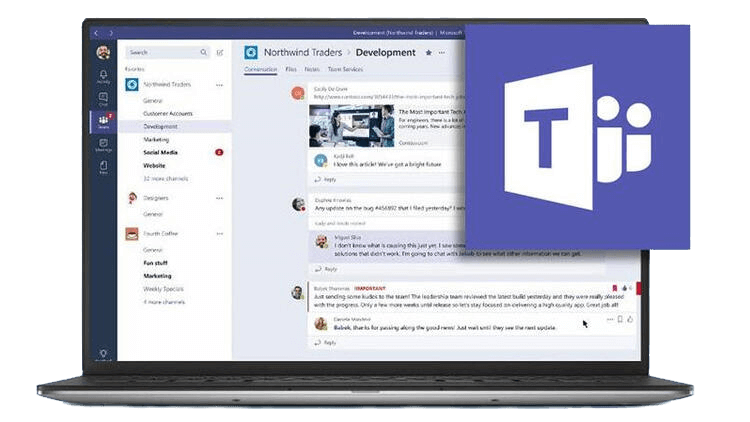Screen dimensions: 750x422
Task: Open more options for Fourth Coffee team
Action: (x=220, y=234)
